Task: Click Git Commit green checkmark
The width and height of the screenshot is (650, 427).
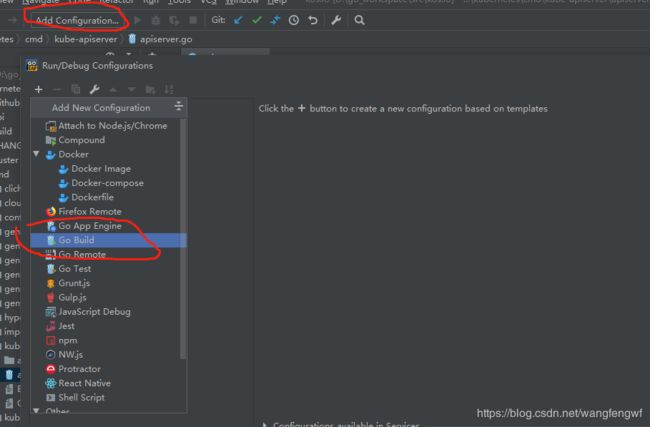Action: tap(257, 20)
